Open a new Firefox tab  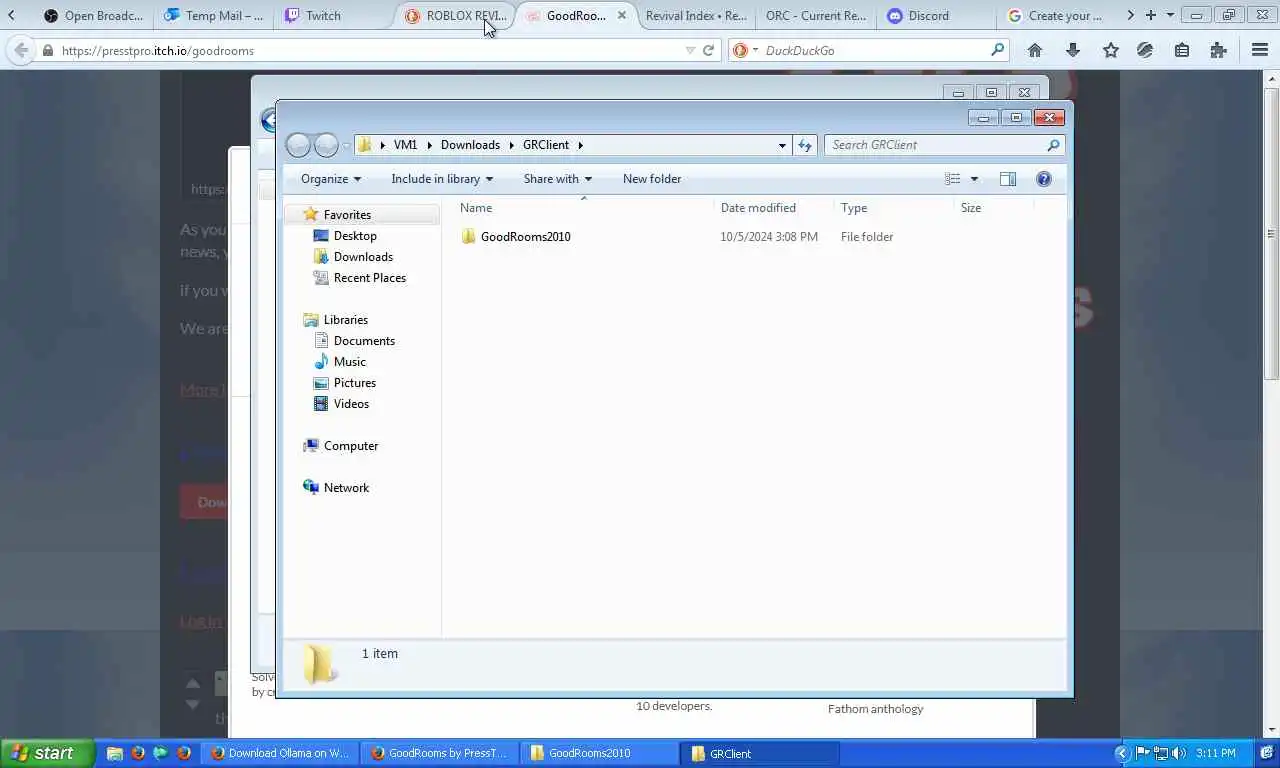pos(1151,15)
